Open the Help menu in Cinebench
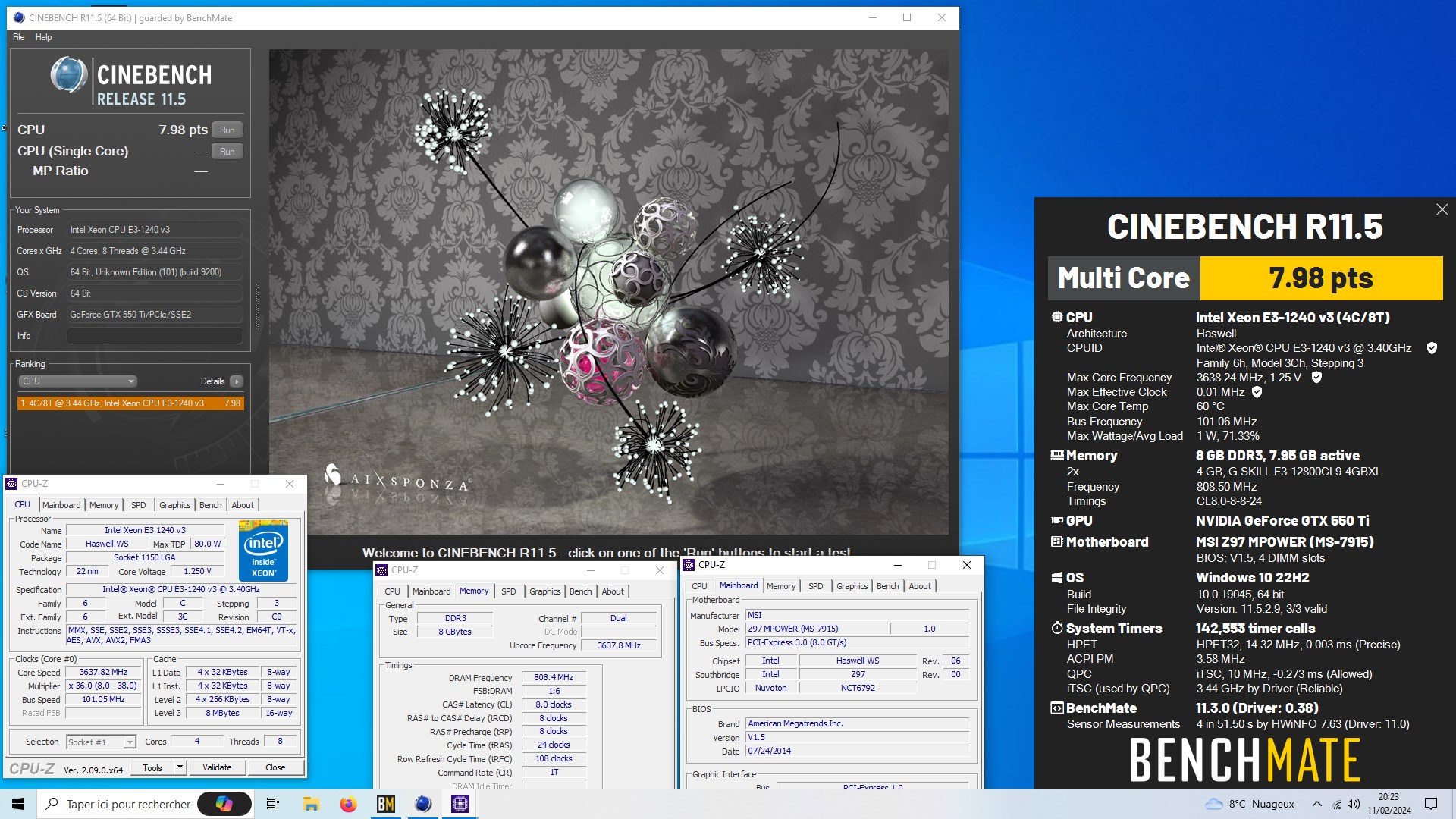The height and width of the screenshot is (819, 1456). (43, 37)
